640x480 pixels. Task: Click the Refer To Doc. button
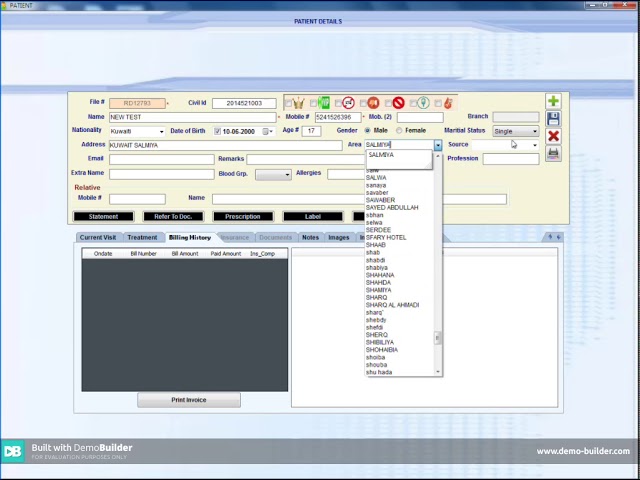click(173, 217)
